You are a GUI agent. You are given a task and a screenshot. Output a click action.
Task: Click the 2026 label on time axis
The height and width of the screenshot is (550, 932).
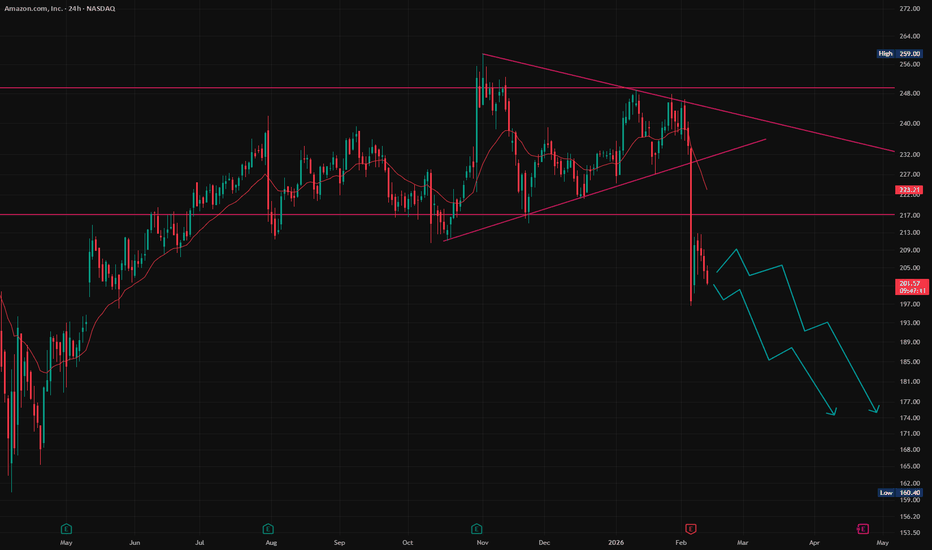pyautogui.click(x=616, y=542)
